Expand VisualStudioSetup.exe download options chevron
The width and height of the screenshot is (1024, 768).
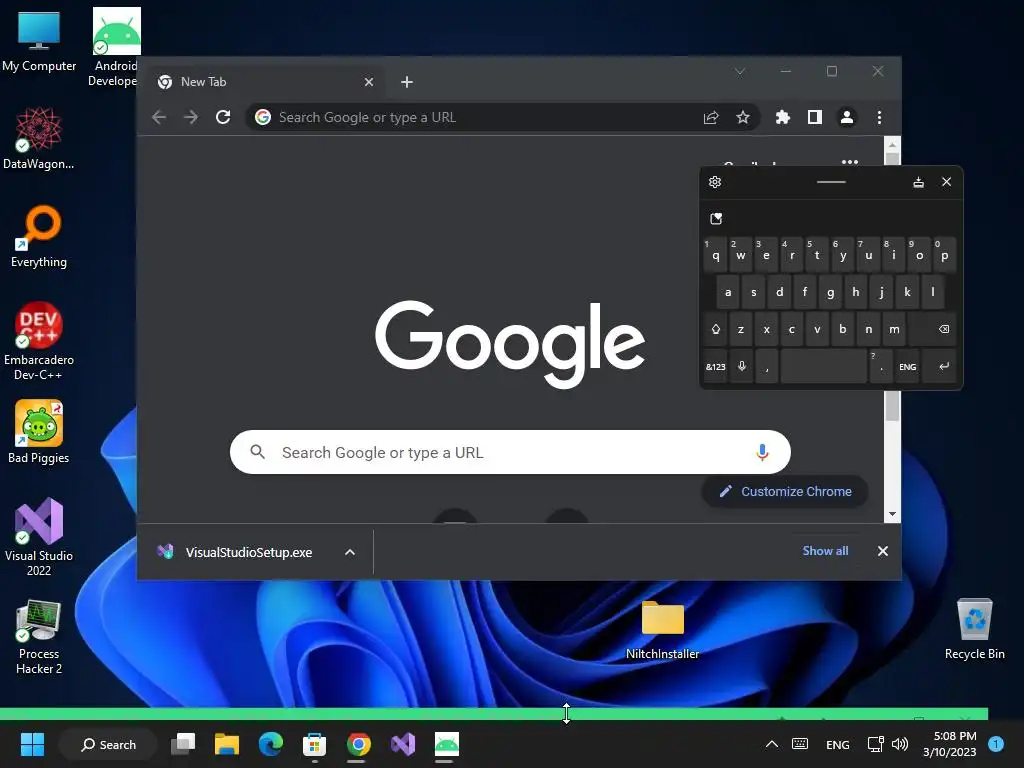coord(350,552)
